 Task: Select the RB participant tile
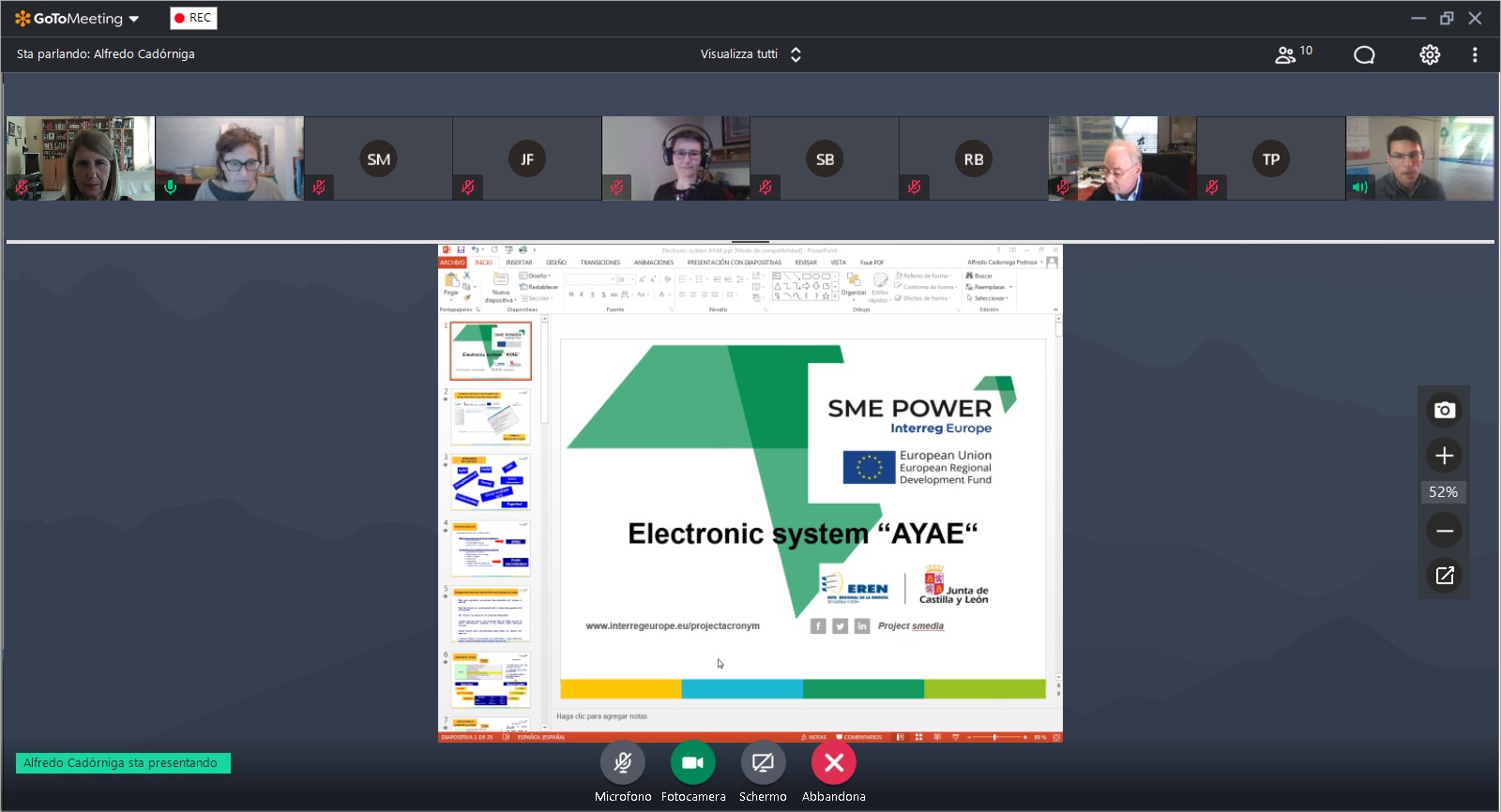coord(974,158)
